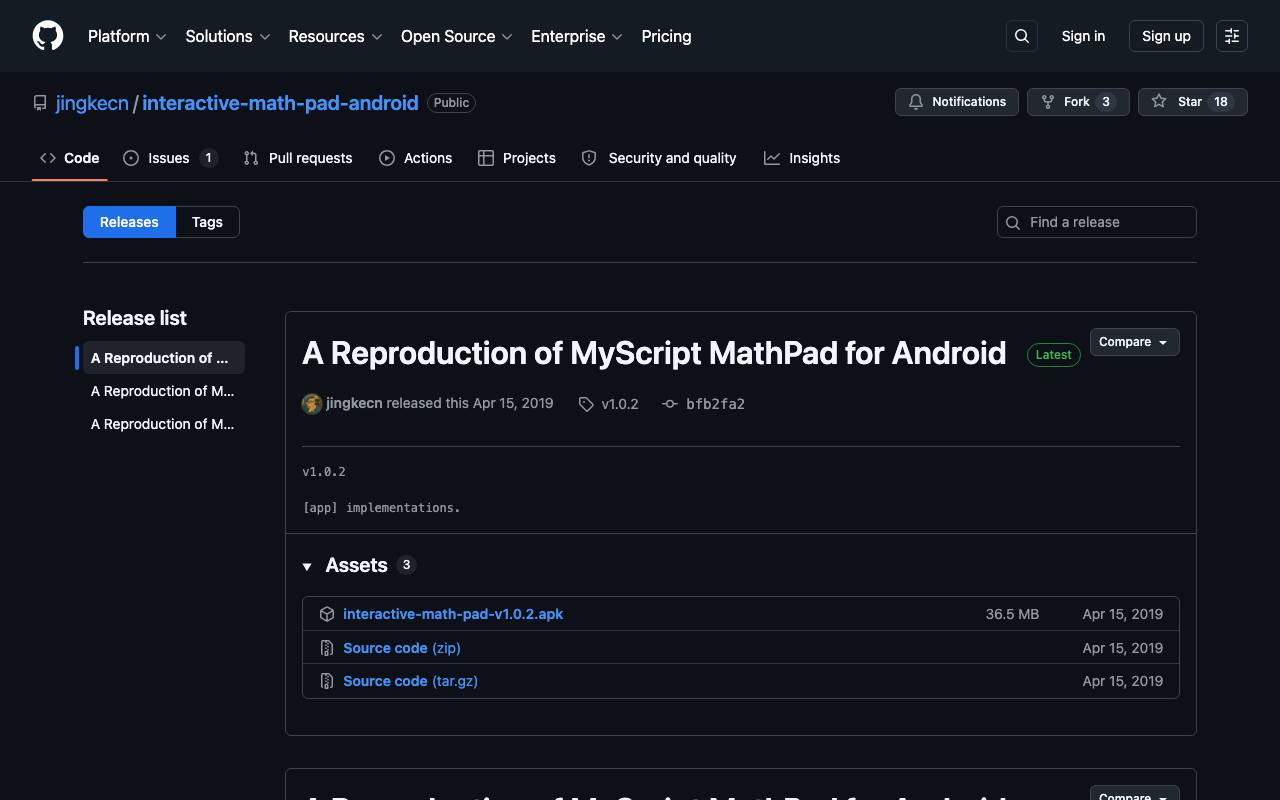The height and width of the screenshot is (800, 1280).
Task: Download interactive-math-pad-v1.0.2.apk
Action: tap(453, 614)
